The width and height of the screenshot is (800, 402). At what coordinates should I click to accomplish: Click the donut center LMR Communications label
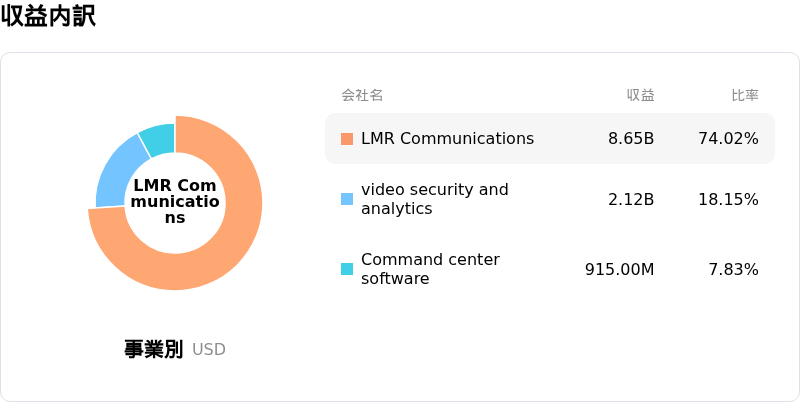coord(175,202)
